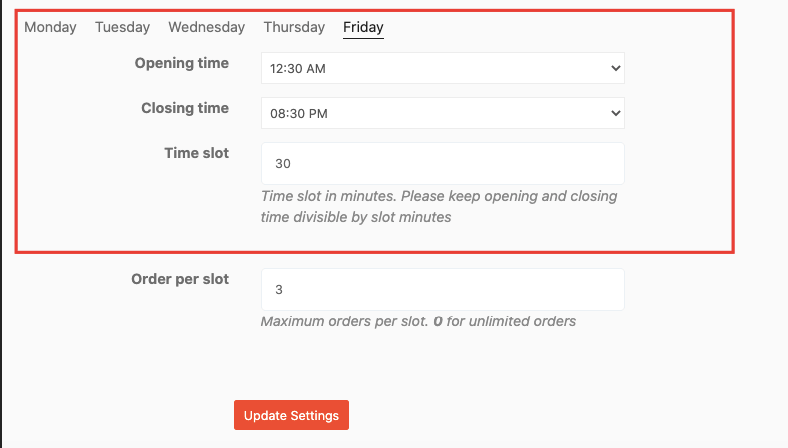Image resolution: width=788 pixels, height=448 pixels.
Task: Focus the Time slot input showing 30
Action: click(443, 163)
